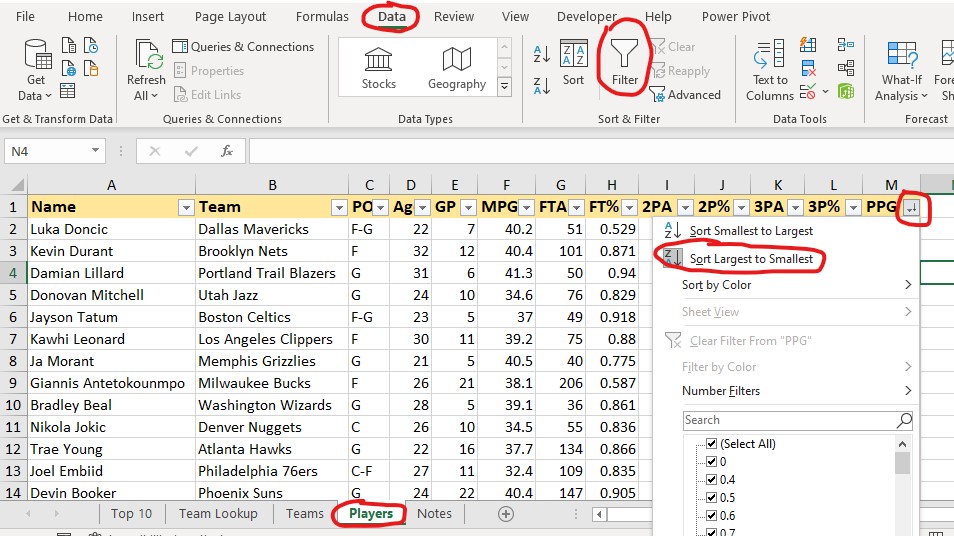Open the Team column filter dropdown

coord(339,207)
